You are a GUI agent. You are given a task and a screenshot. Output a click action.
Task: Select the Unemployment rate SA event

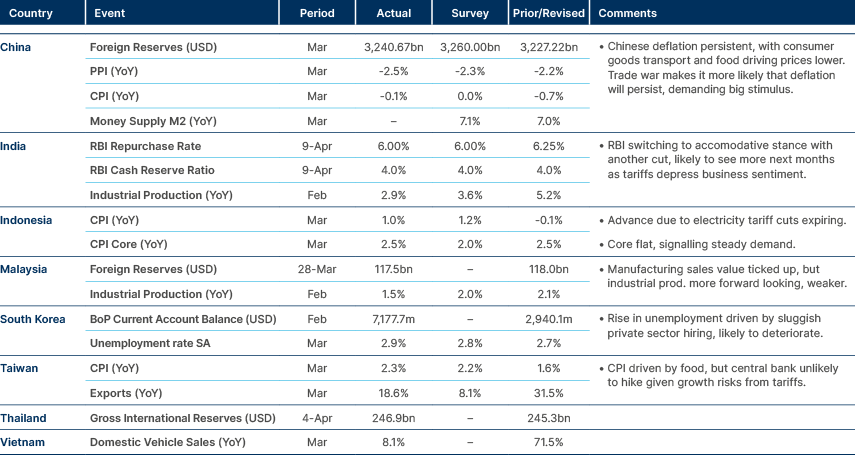point(141,344)
